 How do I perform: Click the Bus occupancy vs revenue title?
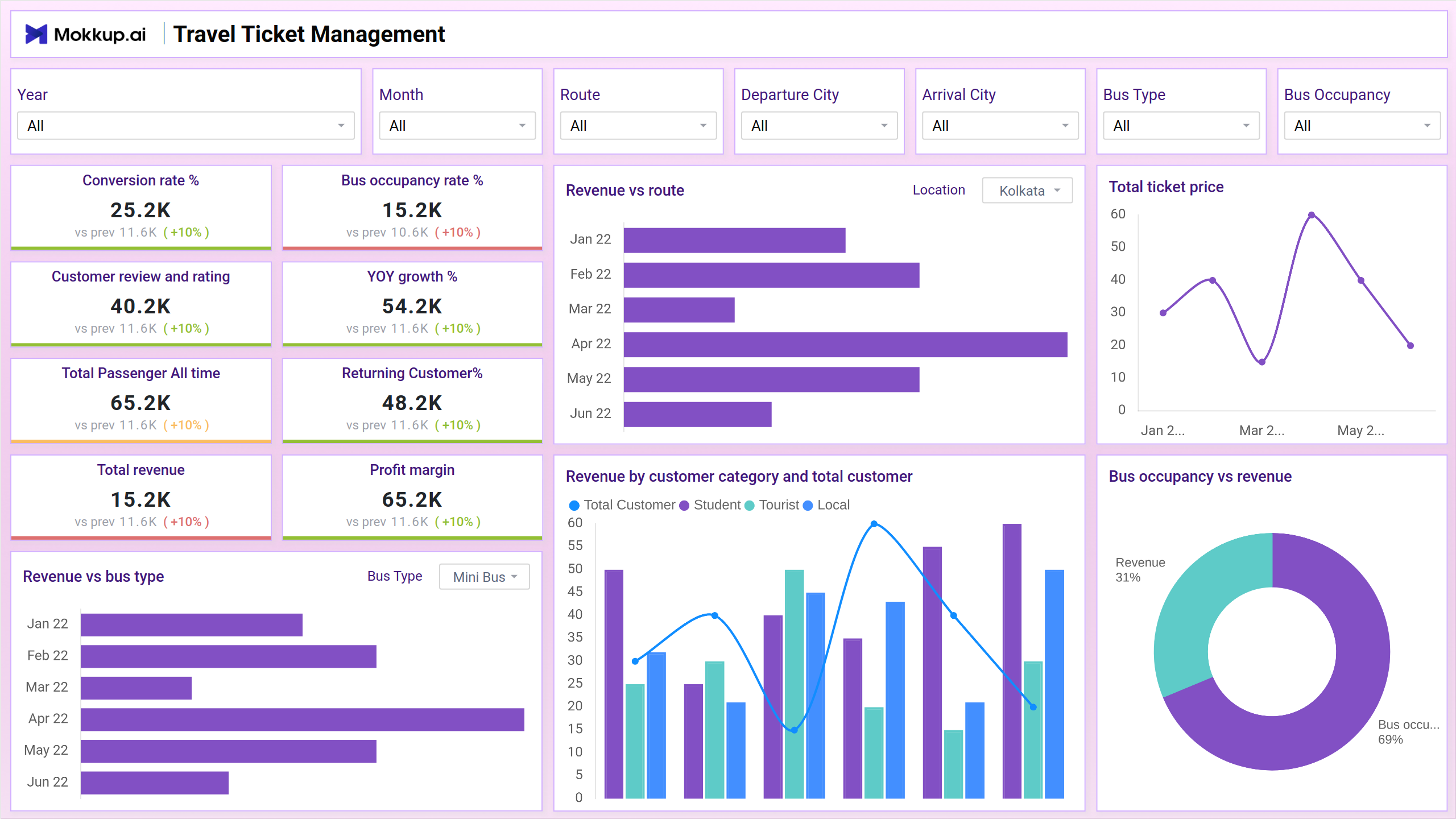[x=1200, y=477]
